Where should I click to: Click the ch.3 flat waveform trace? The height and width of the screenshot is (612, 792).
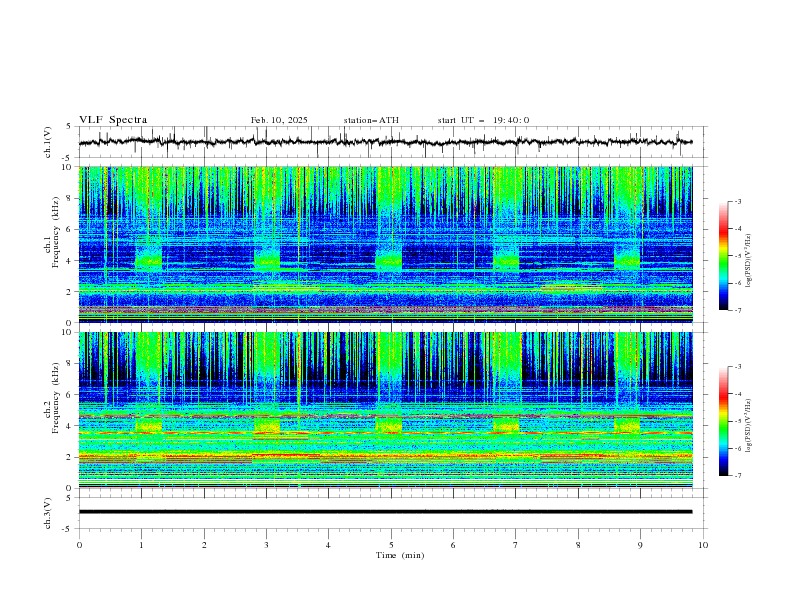385,512
